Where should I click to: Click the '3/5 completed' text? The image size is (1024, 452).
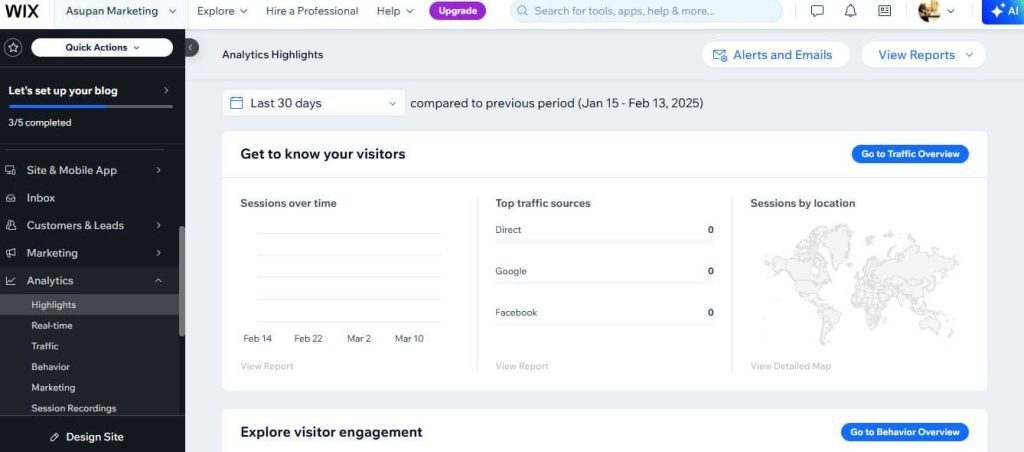(40, 123)
